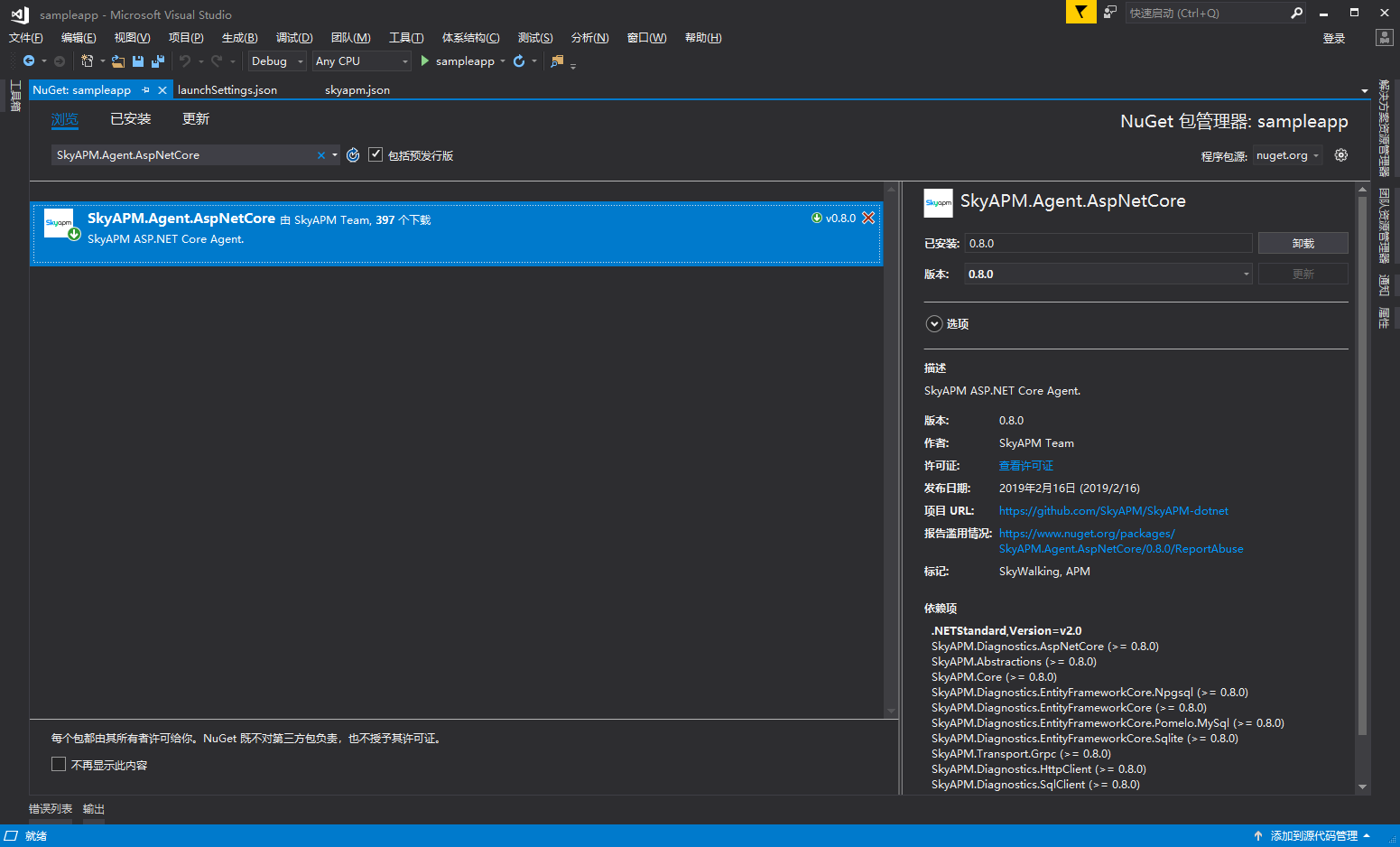Click the Quick Launch magnifier icon

click(x=1296, y=13)
